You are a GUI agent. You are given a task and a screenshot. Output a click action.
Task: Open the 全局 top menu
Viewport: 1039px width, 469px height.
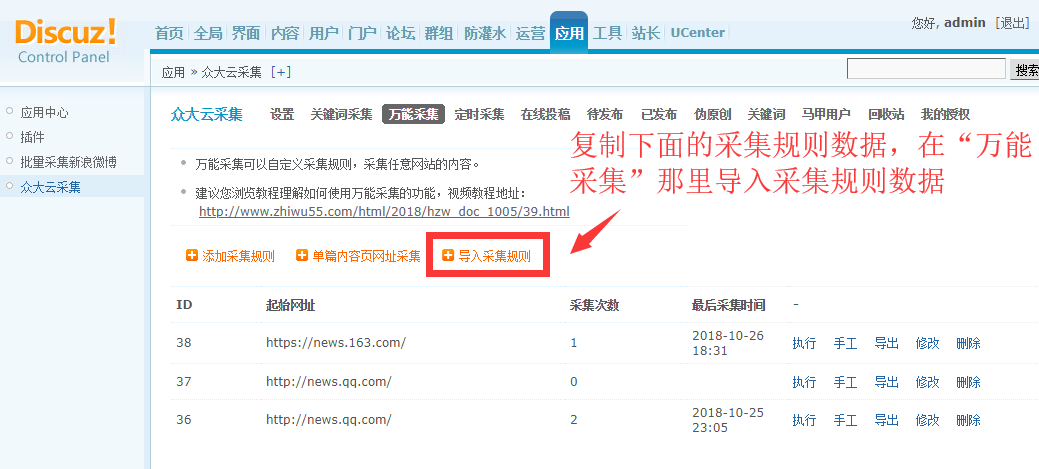point(207,33)
